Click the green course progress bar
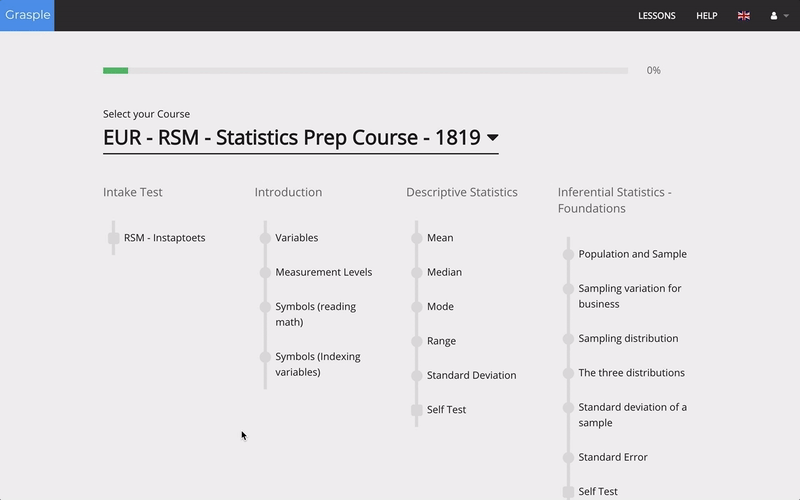800x500 pixels. [x=116, y=71]
